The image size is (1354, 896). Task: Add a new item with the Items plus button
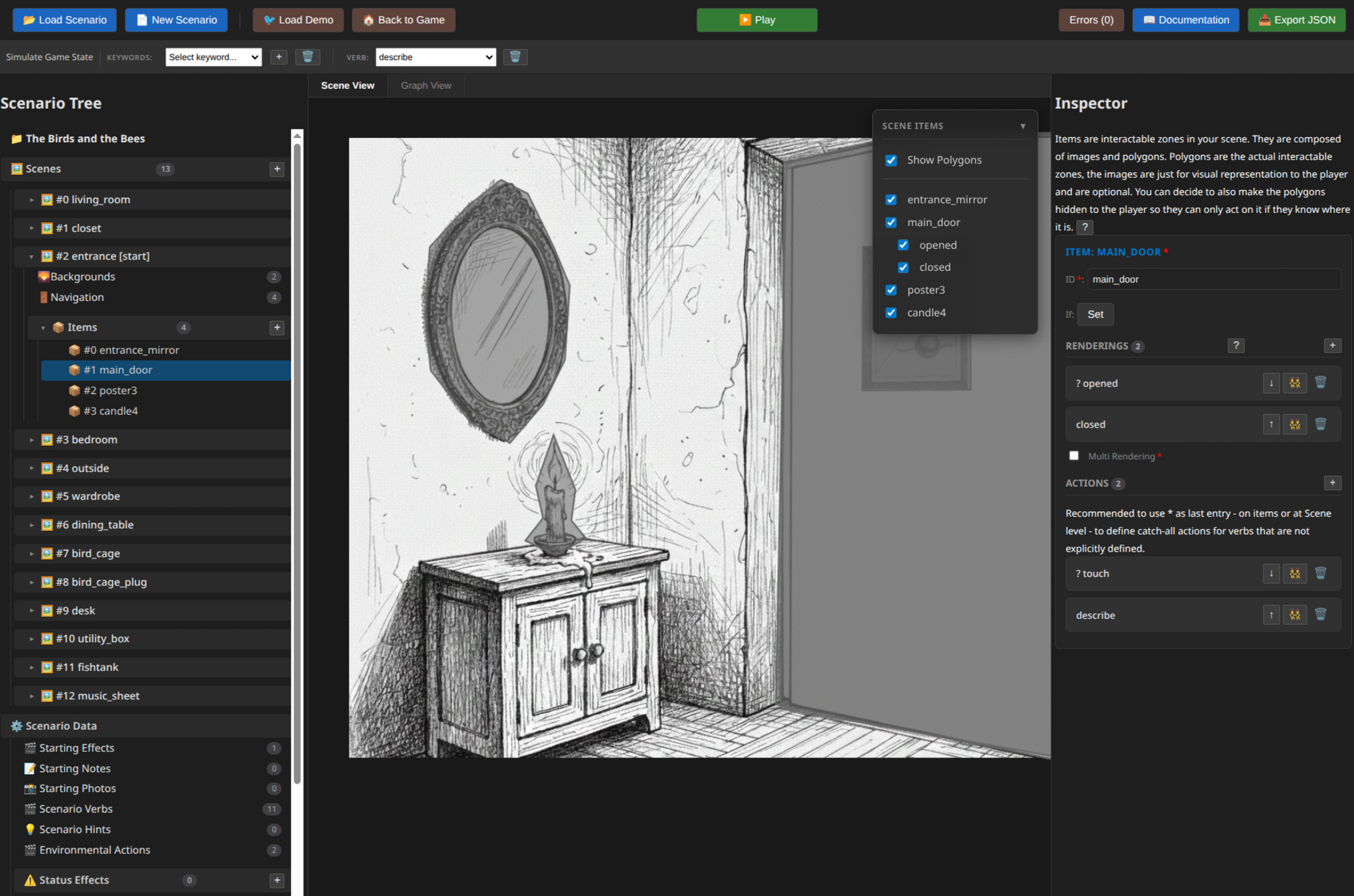pos(277,328)
